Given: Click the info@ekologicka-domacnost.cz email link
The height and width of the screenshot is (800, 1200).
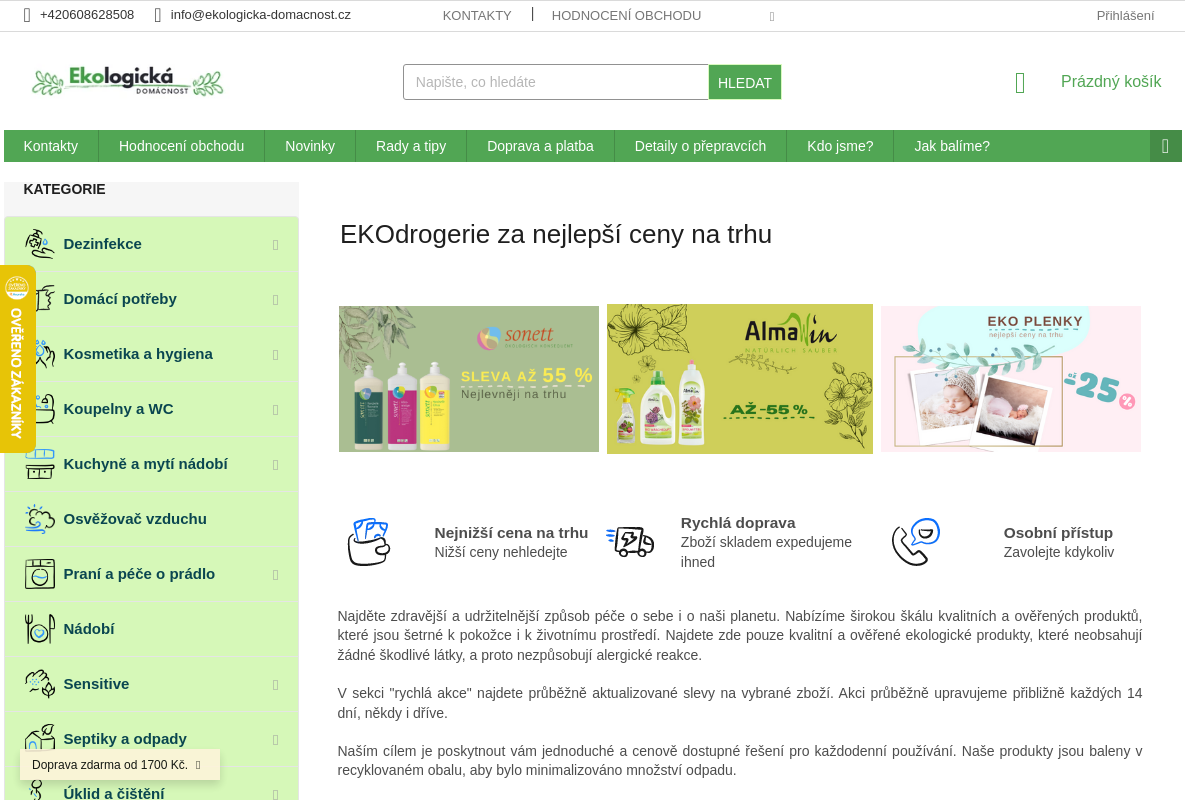Looking at the screenshot, I should pyautogui.click(x=261, y=15).
